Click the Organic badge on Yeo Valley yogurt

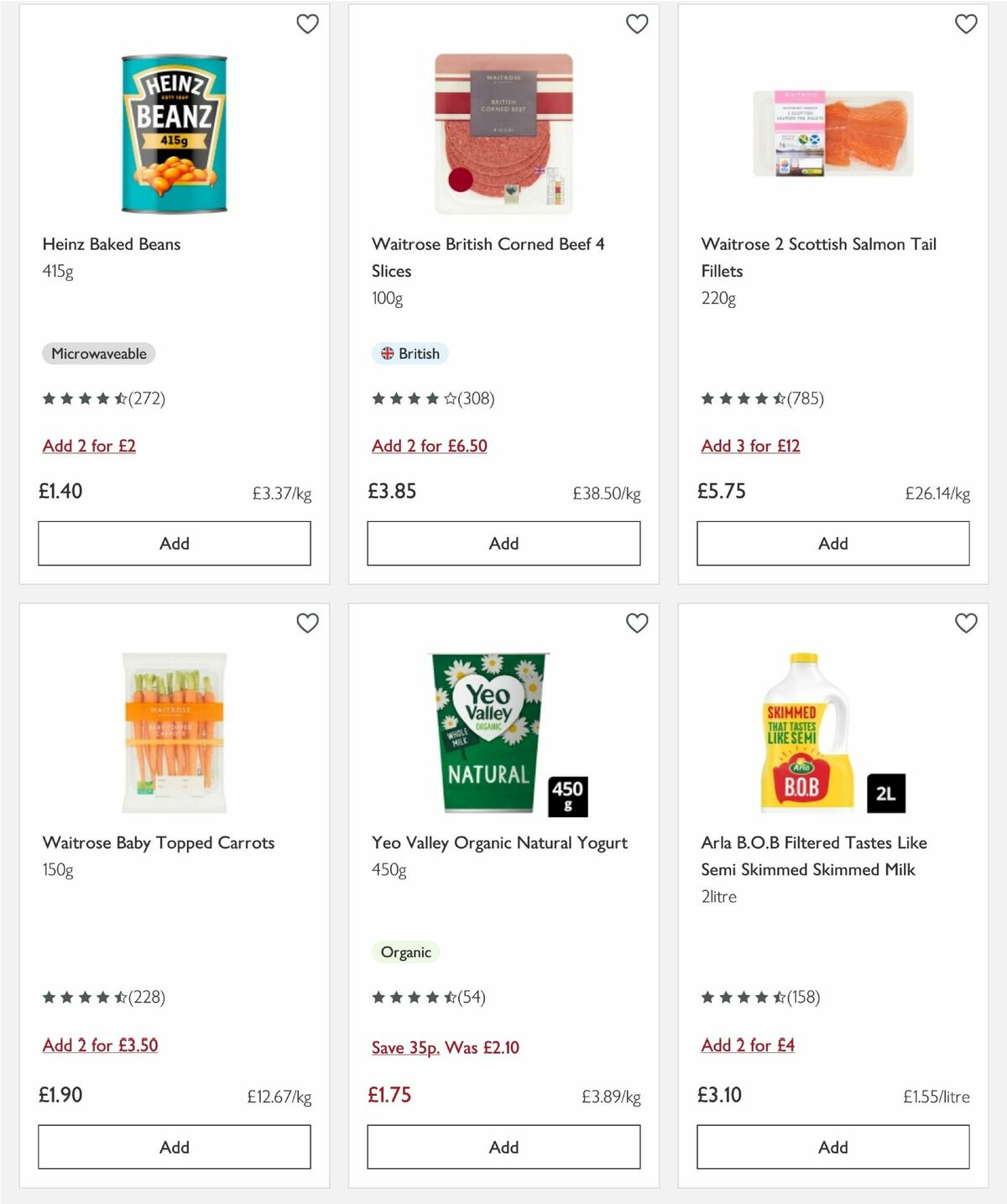(405, 952)
